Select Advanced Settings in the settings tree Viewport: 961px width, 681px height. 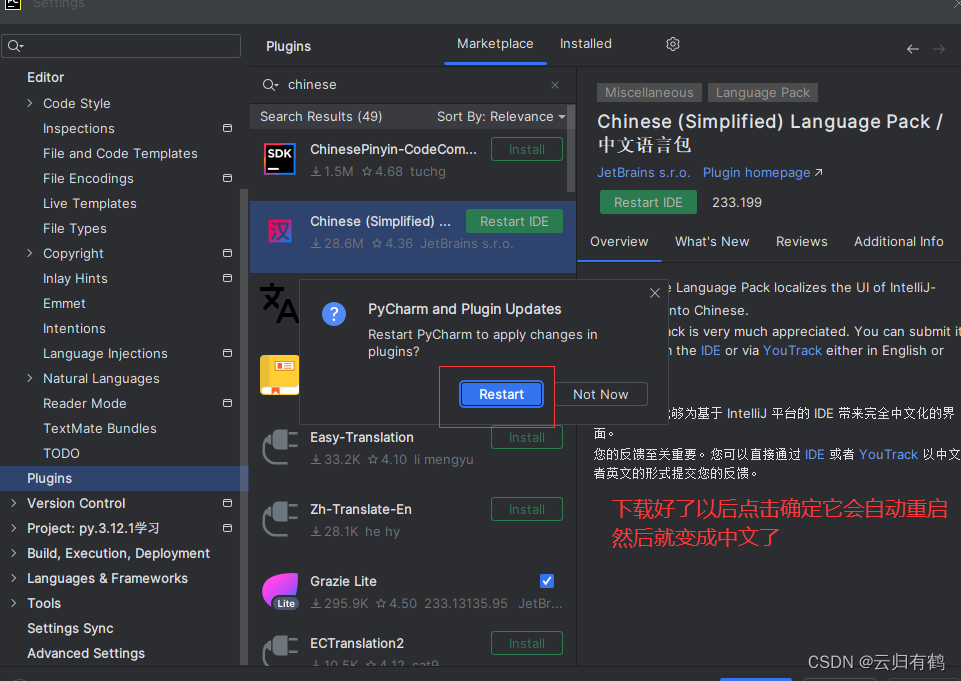(86, 653)
